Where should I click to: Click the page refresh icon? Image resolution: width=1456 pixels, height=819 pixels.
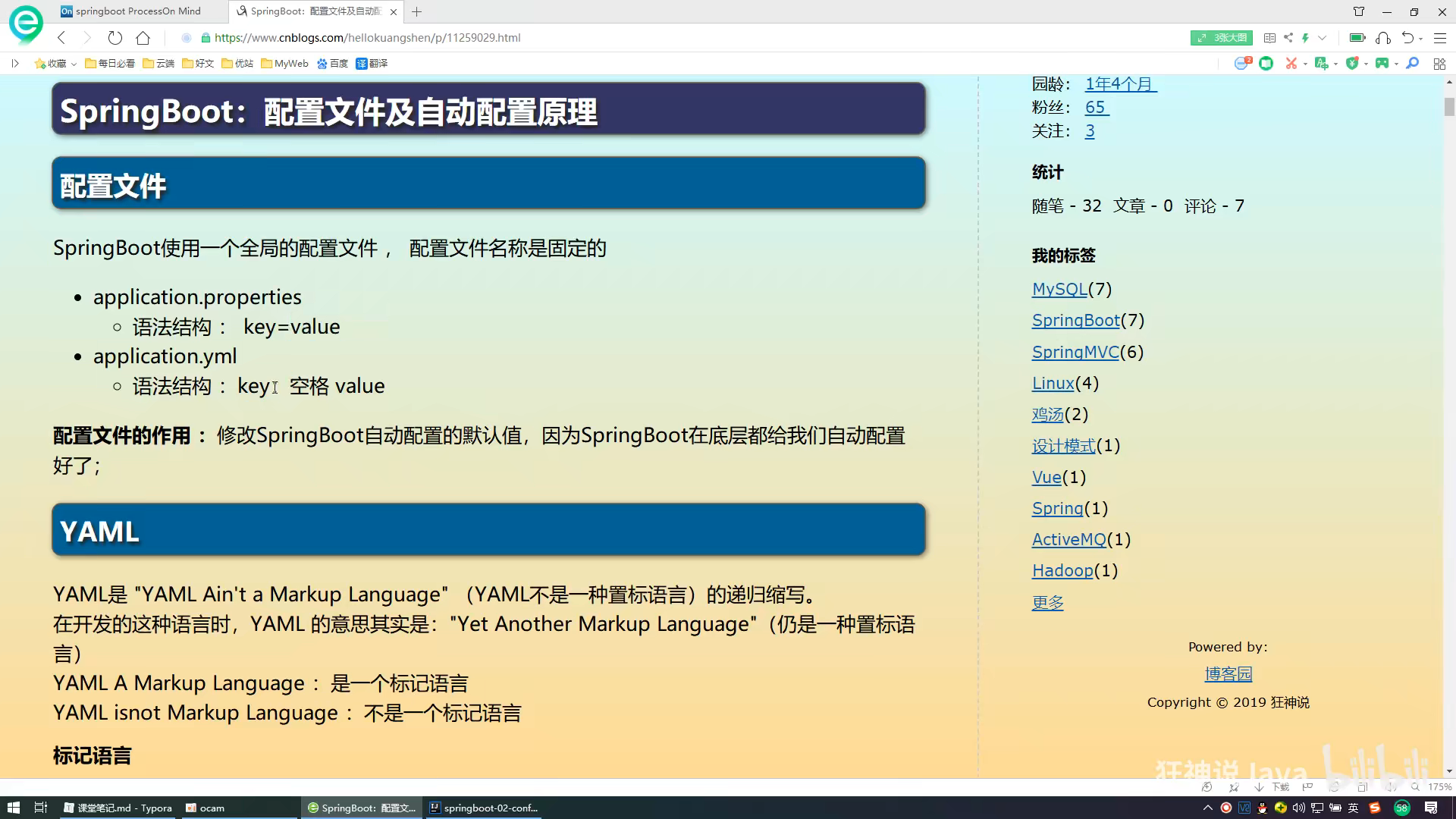[x=115, y=38]
